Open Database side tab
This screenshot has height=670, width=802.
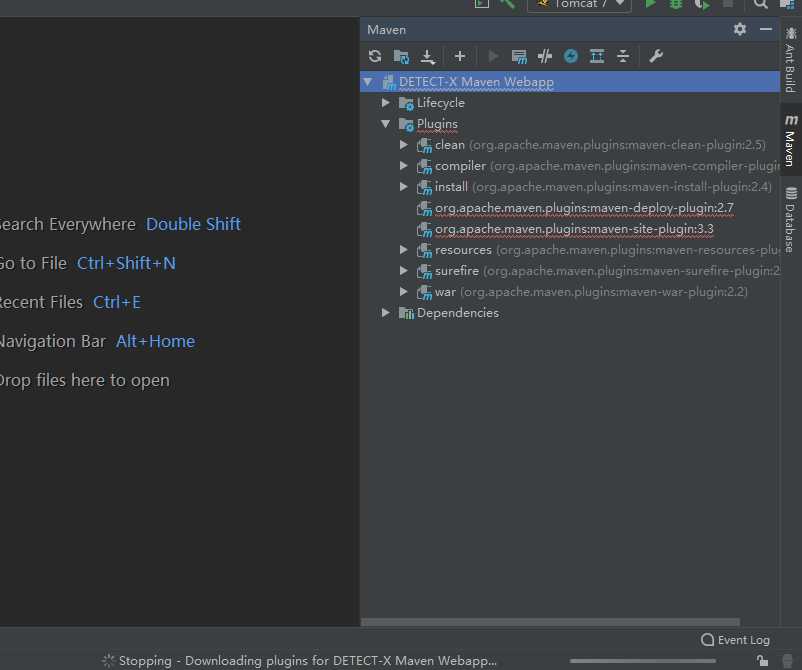coord(791,220)
